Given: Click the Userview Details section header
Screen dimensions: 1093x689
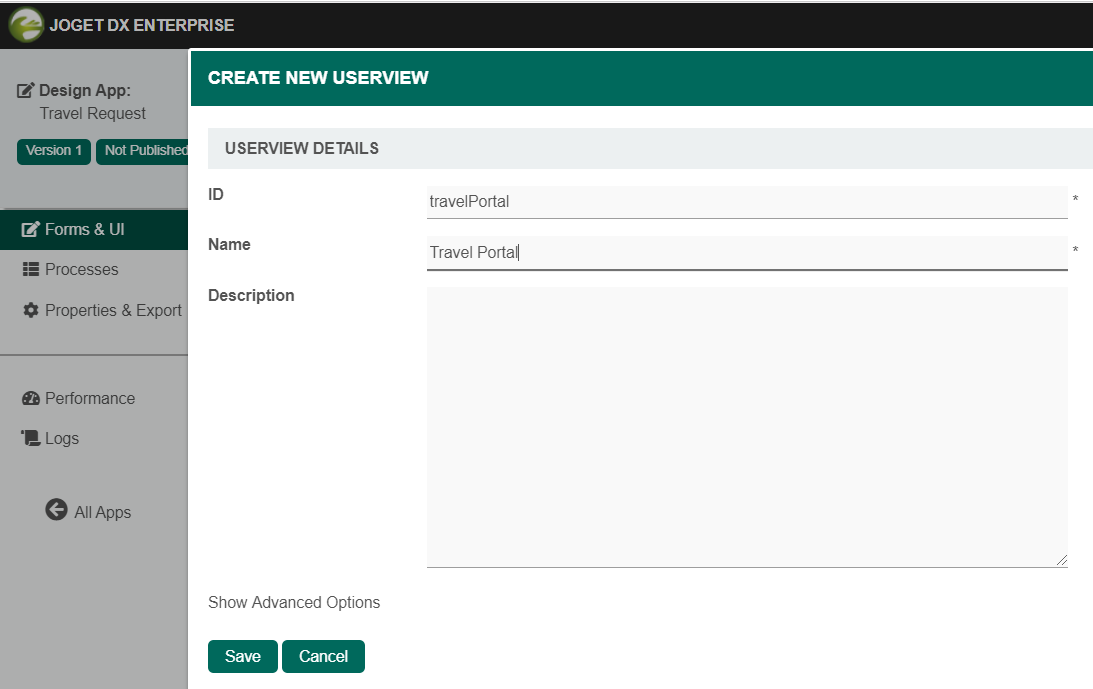Looking at the screenshot, I should point(302,148).
